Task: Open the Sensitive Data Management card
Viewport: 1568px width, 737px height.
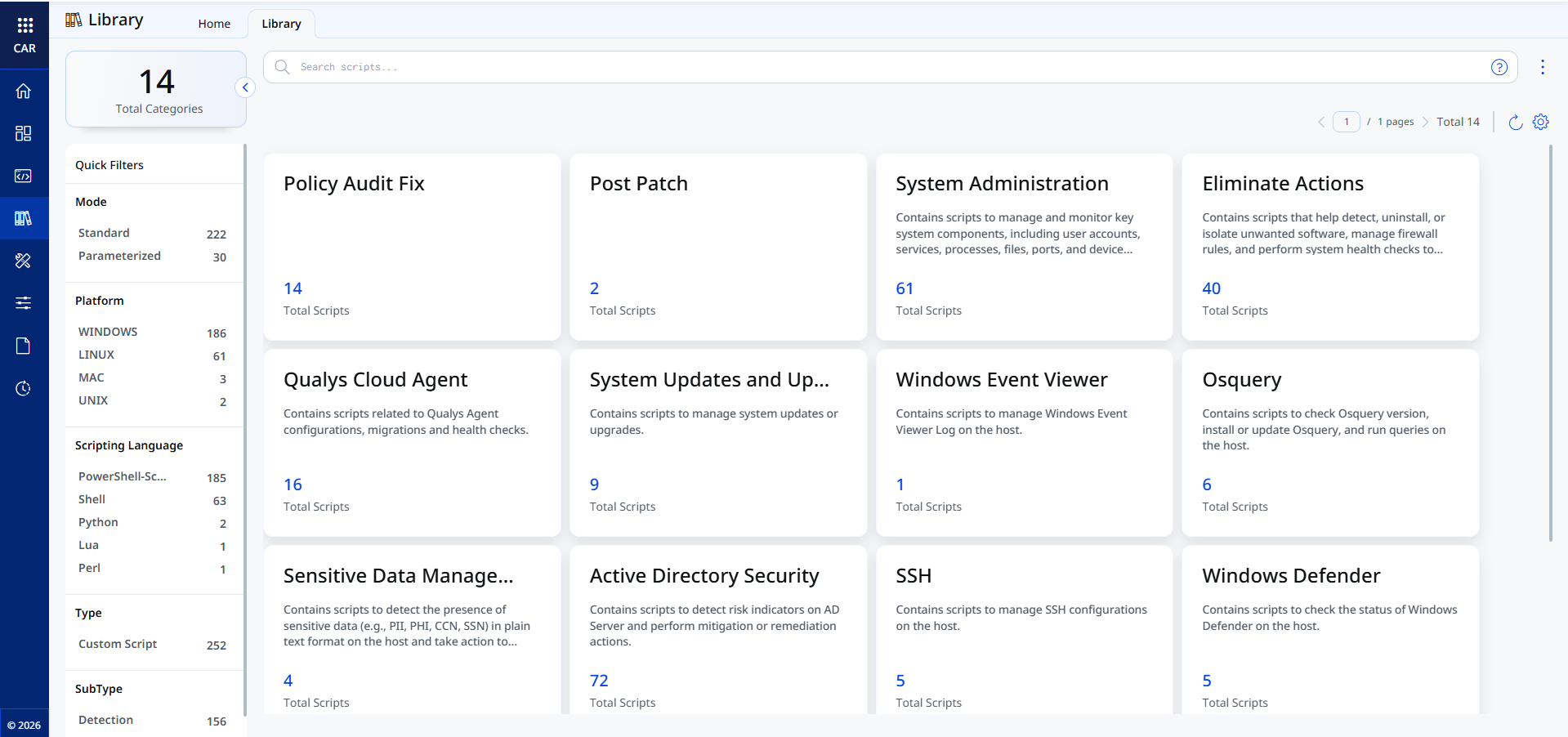Action: [412, 630]
